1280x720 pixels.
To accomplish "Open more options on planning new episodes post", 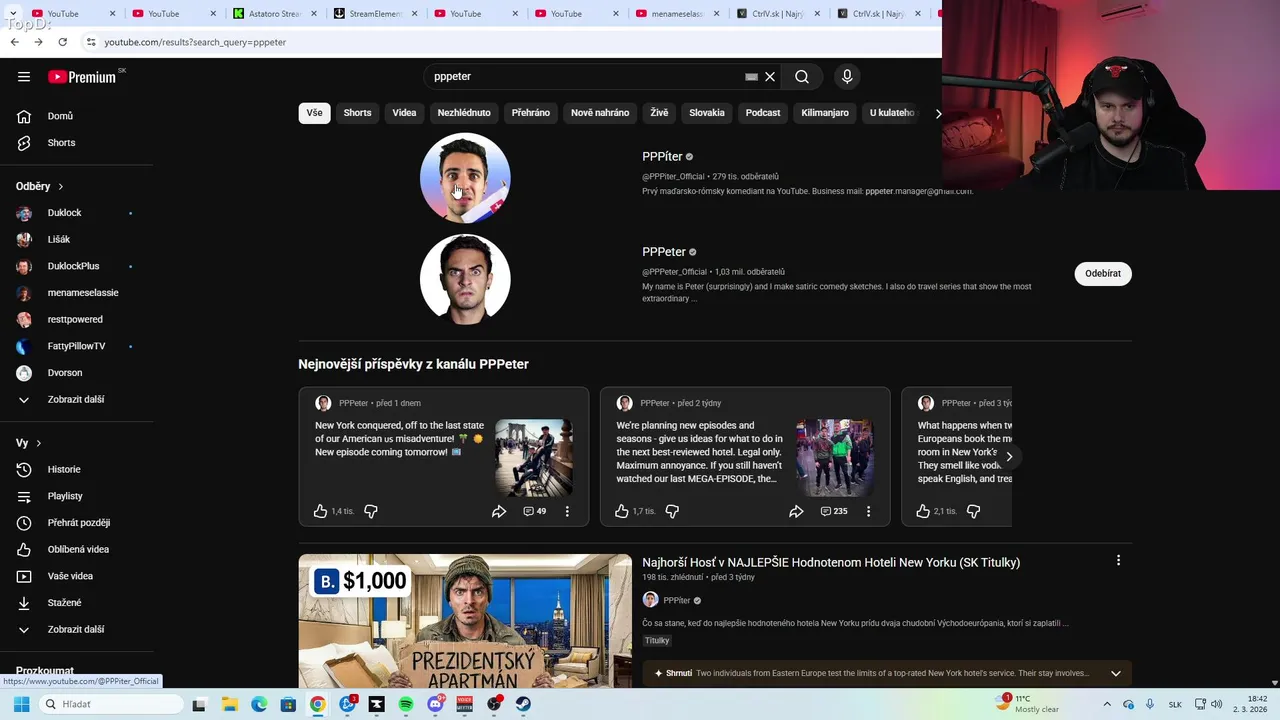I will point(868,511).
